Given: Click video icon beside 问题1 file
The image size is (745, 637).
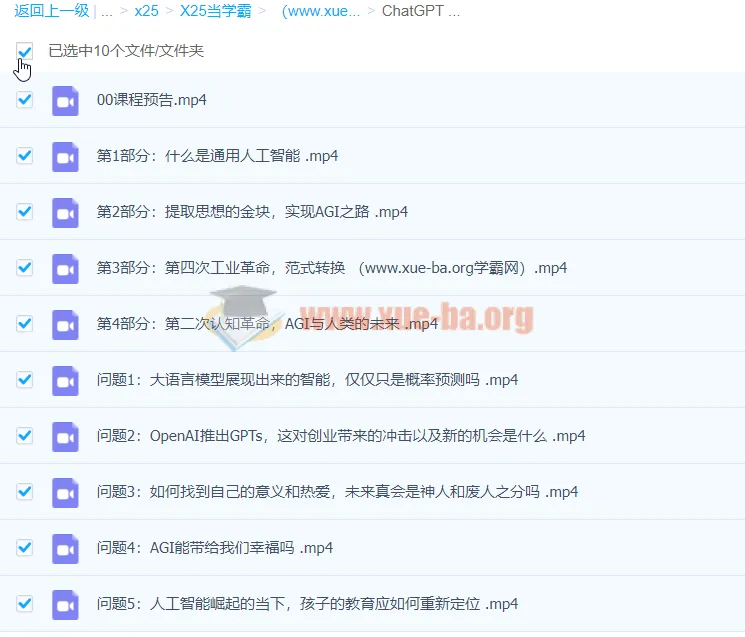Looking at the screenshot, I should [65, 380].
